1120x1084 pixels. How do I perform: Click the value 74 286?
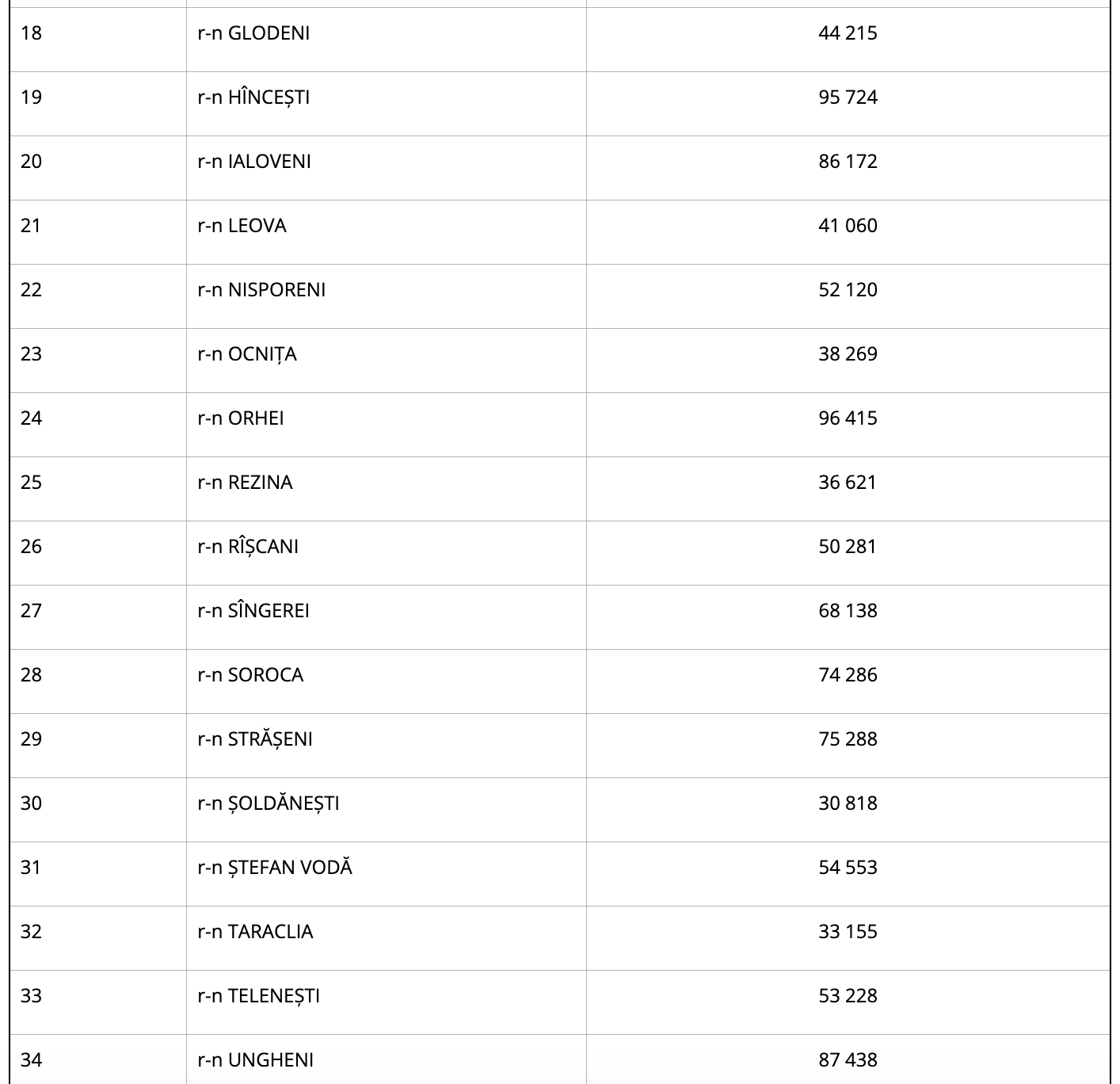(848, 675)
